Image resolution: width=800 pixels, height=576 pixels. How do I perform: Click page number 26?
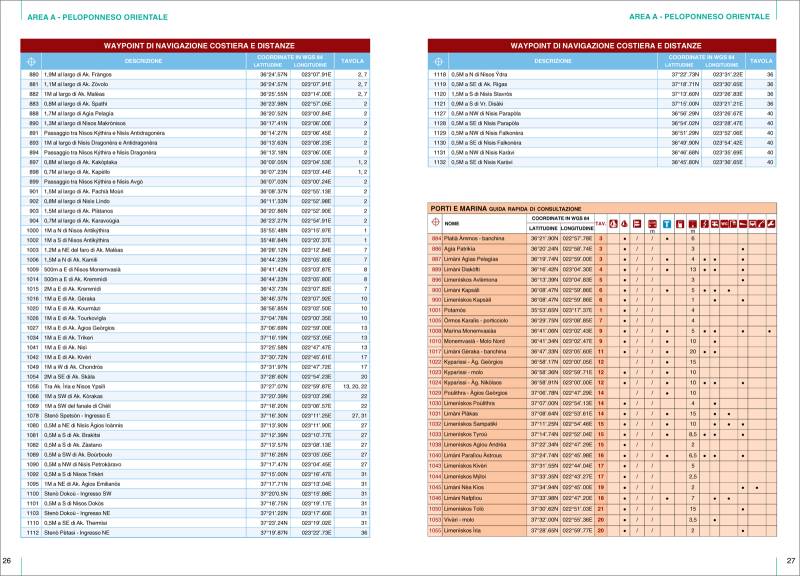tap(8, 560)
